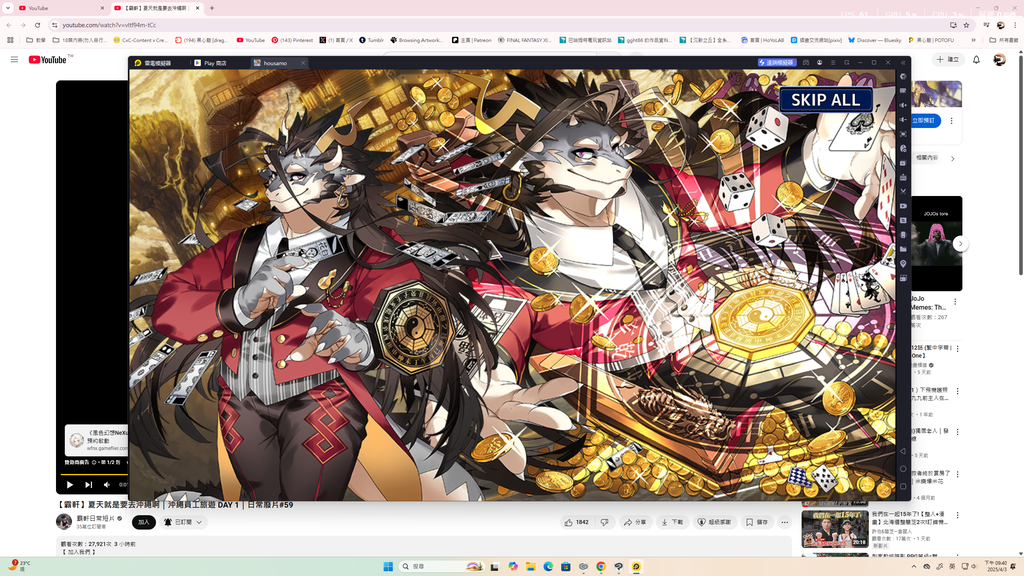Skip to the next YouTube video
This screenshot has width=1024, height=576.
coord(88,485)
